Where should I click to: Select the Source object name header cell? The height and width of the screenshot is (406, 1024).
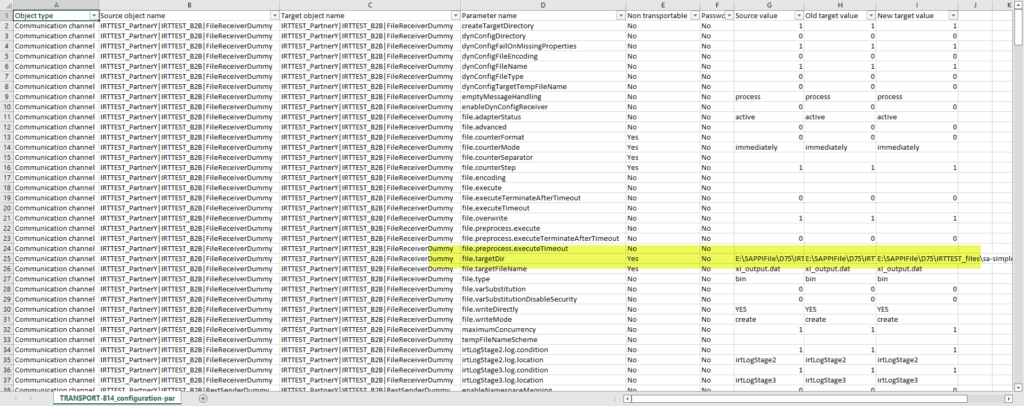click(x=189, y=15)
